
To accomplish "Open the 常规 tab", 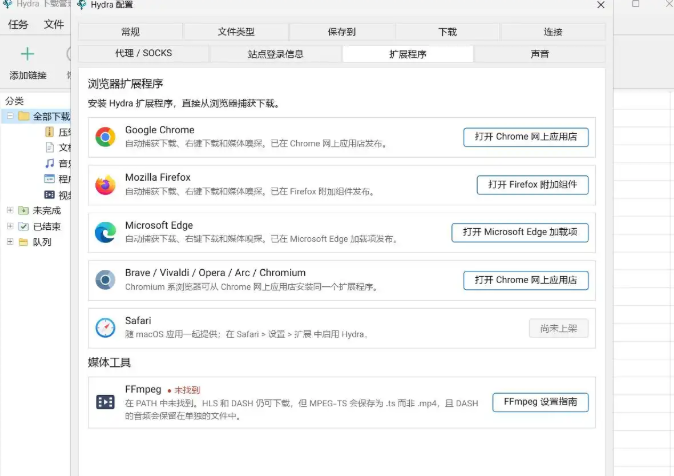I will tap(130, 32).
